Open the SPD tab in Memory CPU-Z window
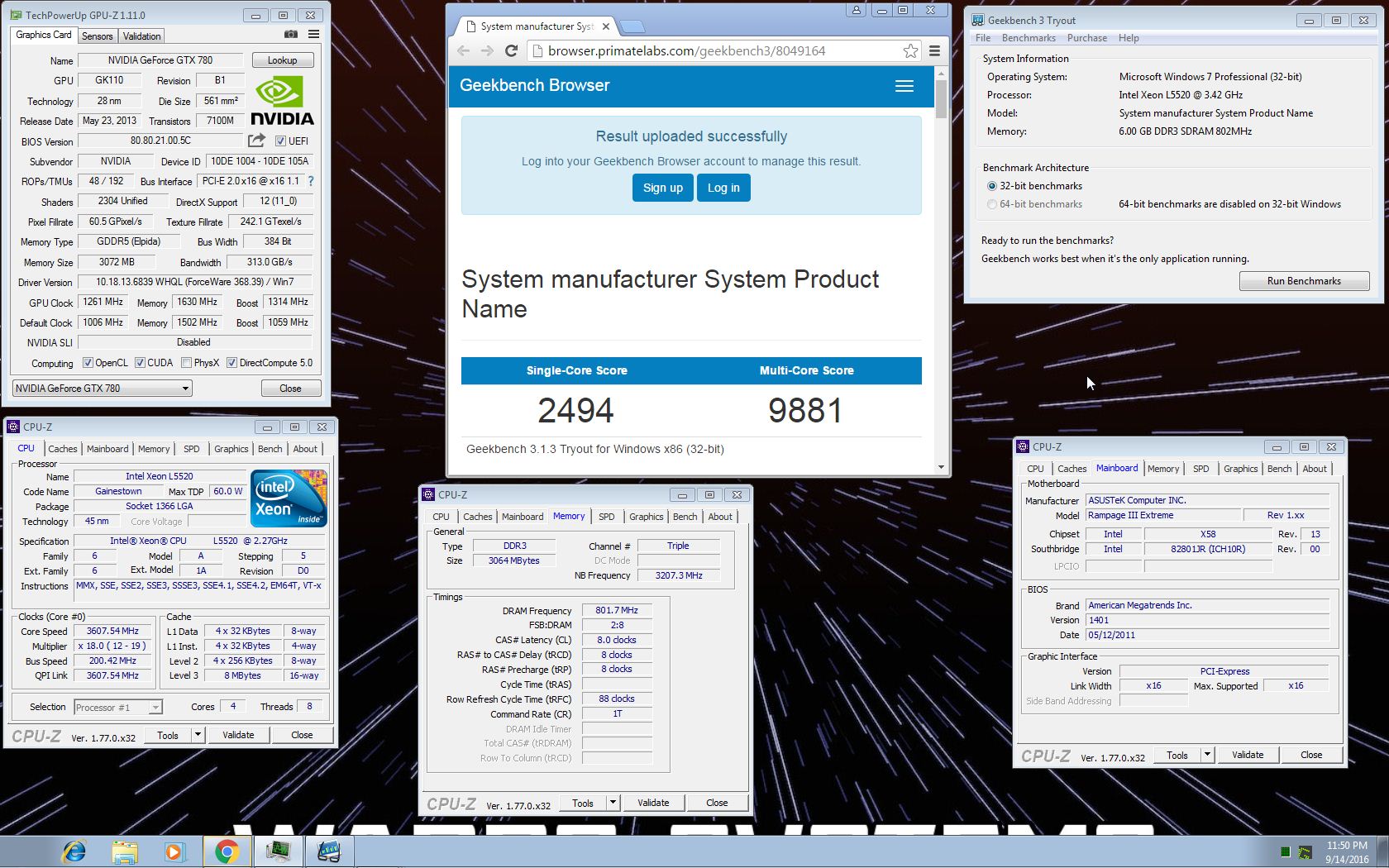The width and height of the screenshot is (1389, 868). pyautogui.click(x=607, y=517)
